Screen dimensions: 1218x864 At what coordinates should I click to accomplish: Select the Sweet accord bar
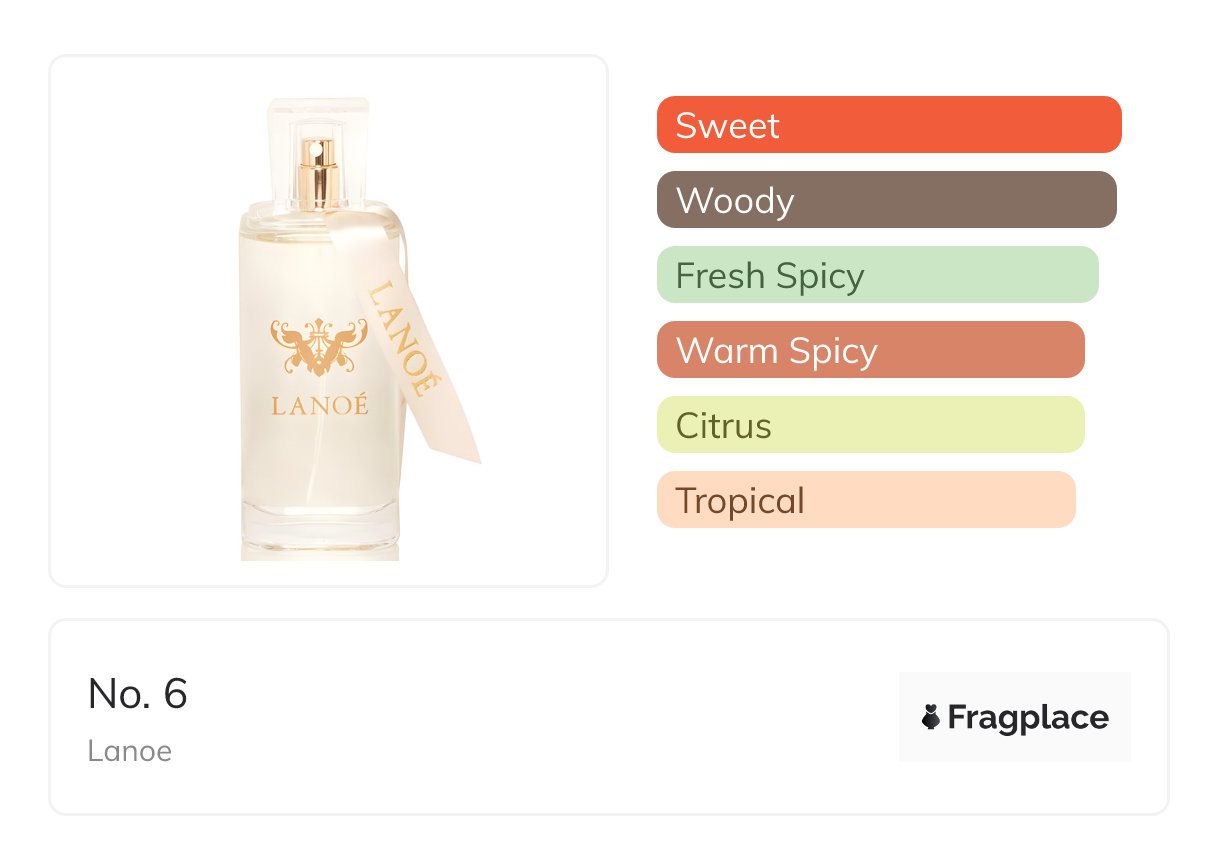click(889, 125)
